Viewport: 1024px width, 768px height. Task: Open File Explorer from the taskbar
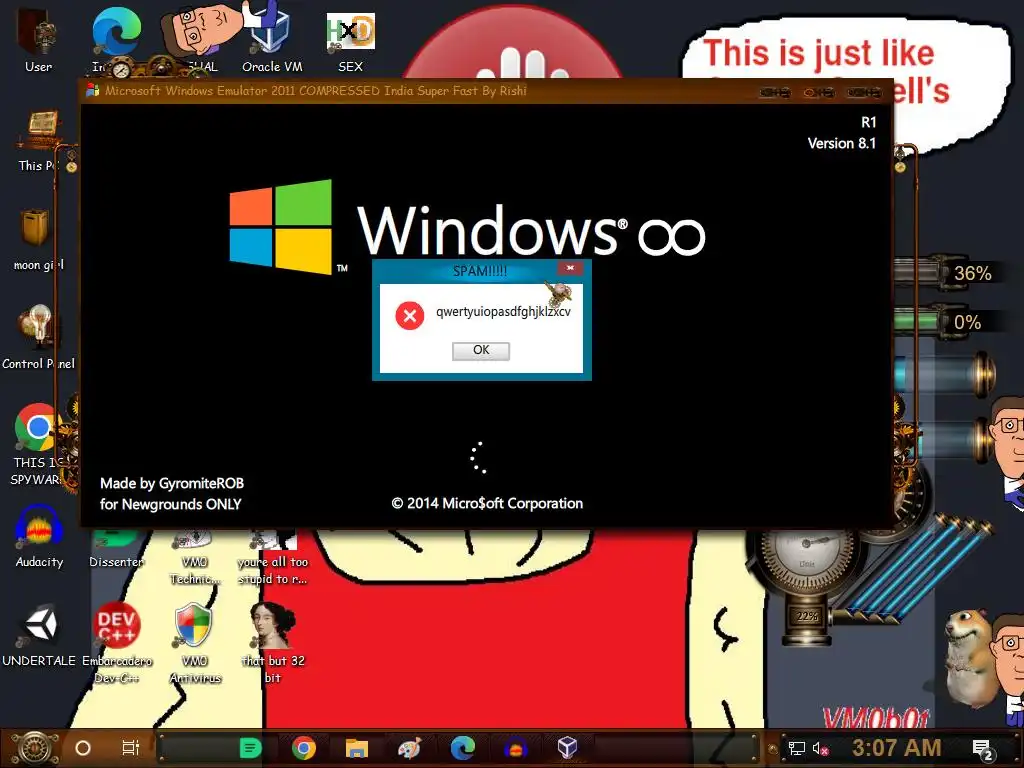click(x=357, y=748)
